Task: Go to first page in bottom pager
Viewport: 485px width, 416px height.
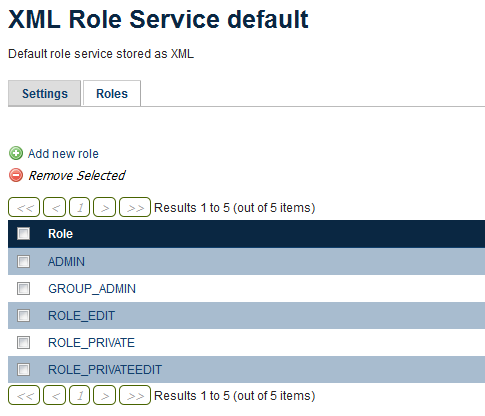Action: tap(24, 395)
